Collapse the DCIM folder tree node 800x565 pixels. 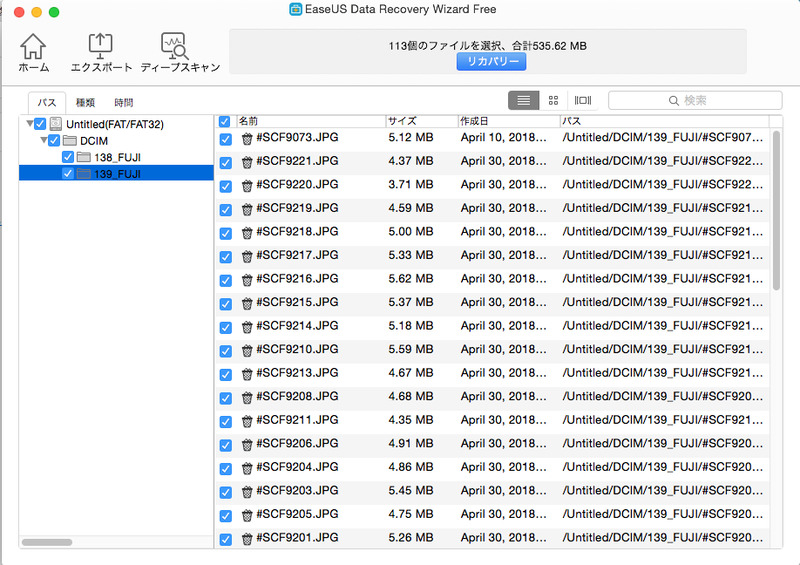[x=44, y=140]
